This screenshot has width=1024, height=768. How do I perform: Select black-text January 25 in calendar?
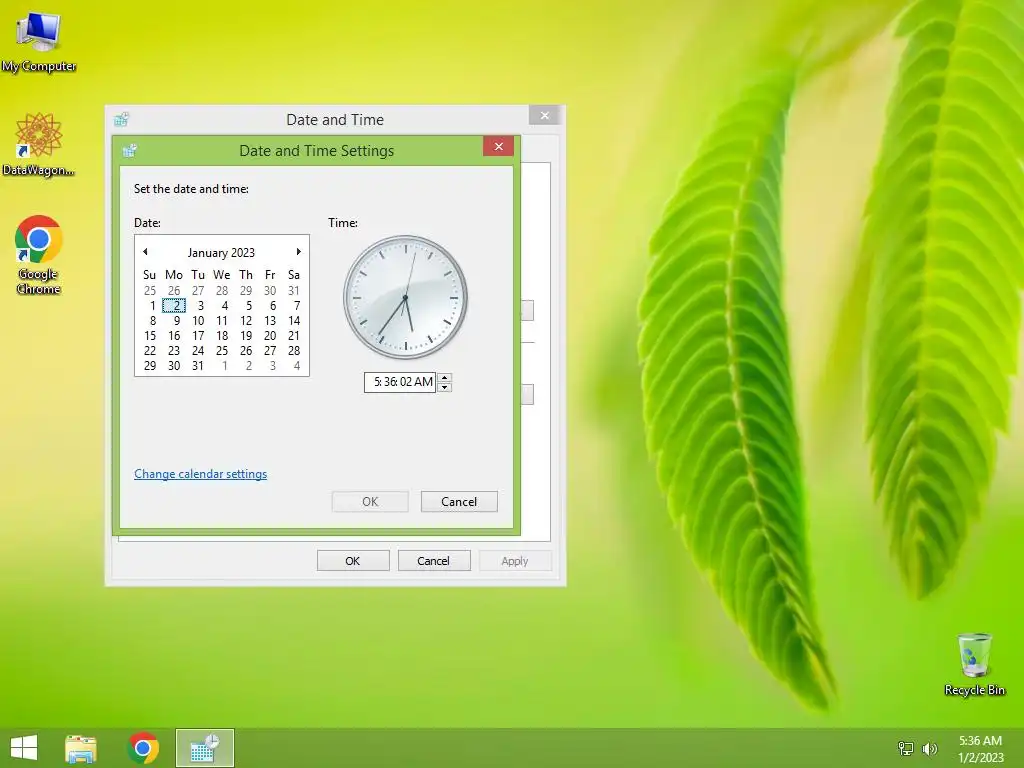pos(222,351)
